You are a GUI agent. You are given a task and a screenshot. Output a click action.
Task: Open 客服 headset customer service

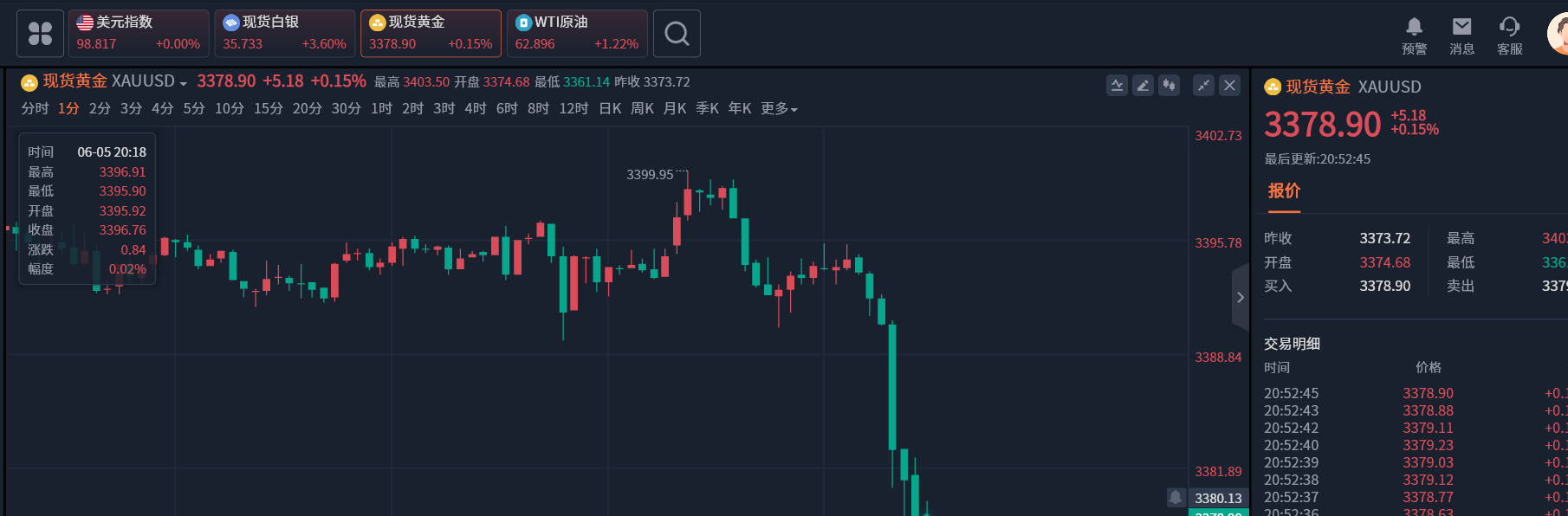1509,35
